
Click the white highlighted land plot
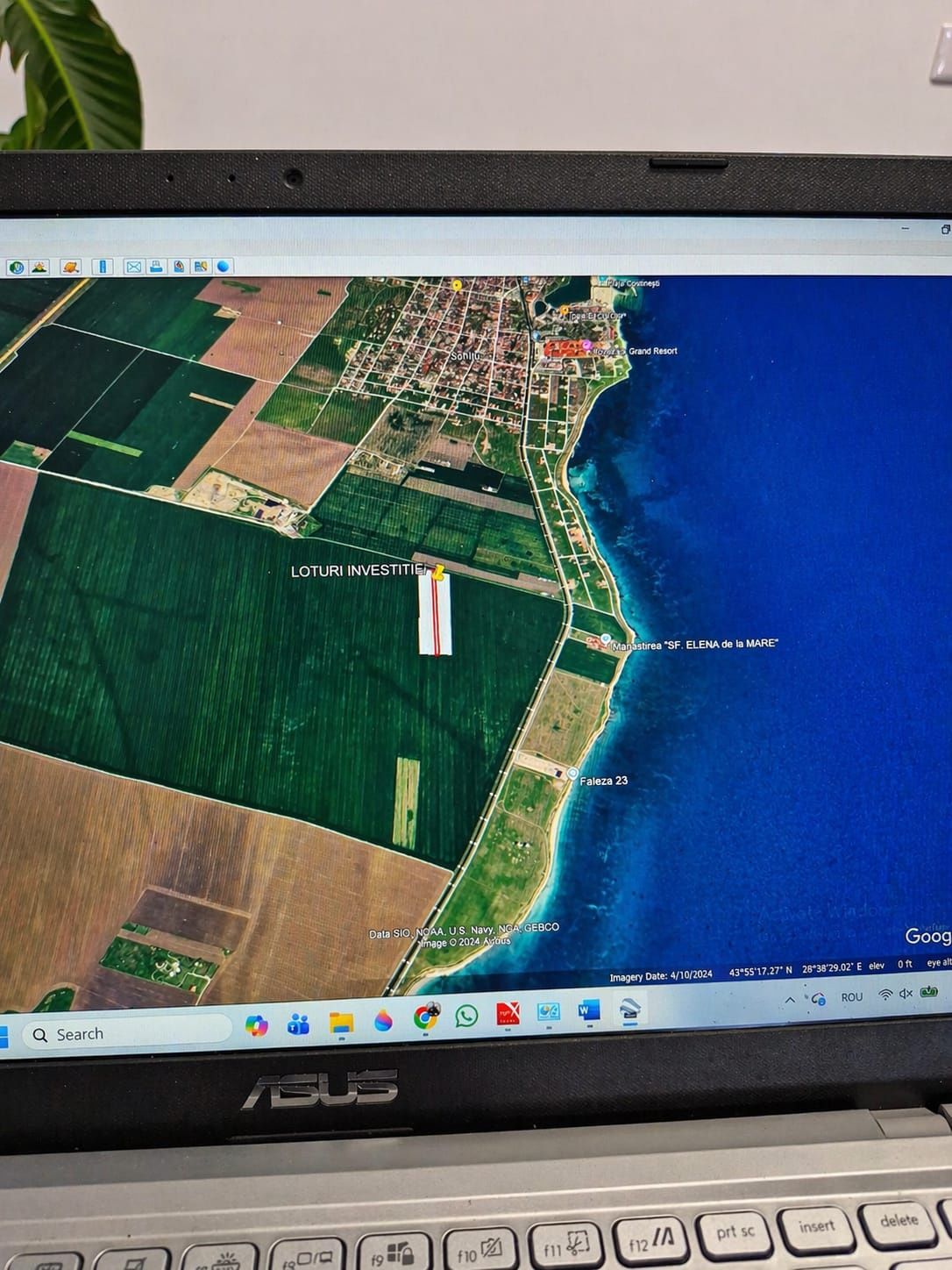point(434,617)
